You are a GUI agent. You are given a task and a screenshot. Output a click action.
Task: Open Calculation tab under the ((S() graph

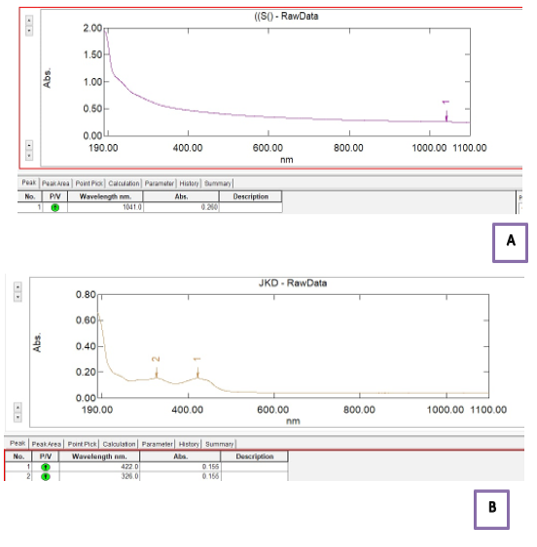(x=124, y=183)
